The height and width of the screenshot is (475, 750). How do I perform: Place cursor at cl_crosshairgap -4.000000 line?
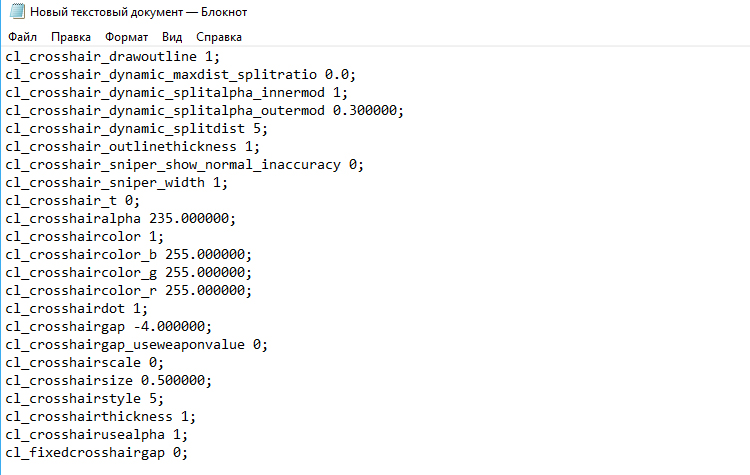coord(109,327)
